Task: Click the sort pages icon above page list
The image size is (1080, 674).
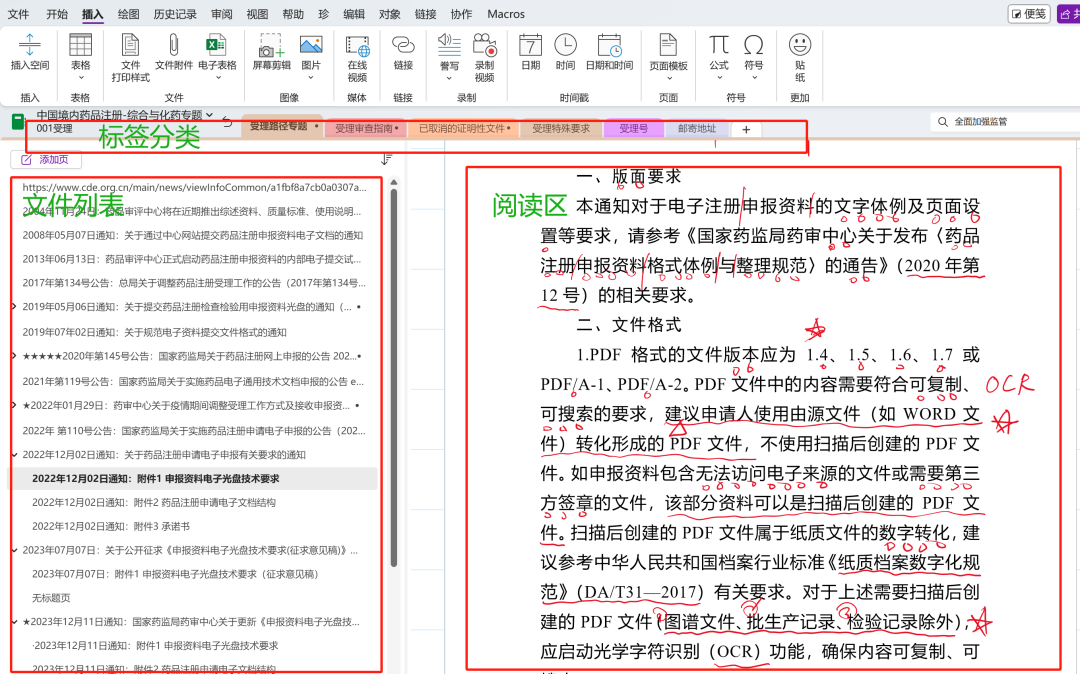Action: pos(386,159)
